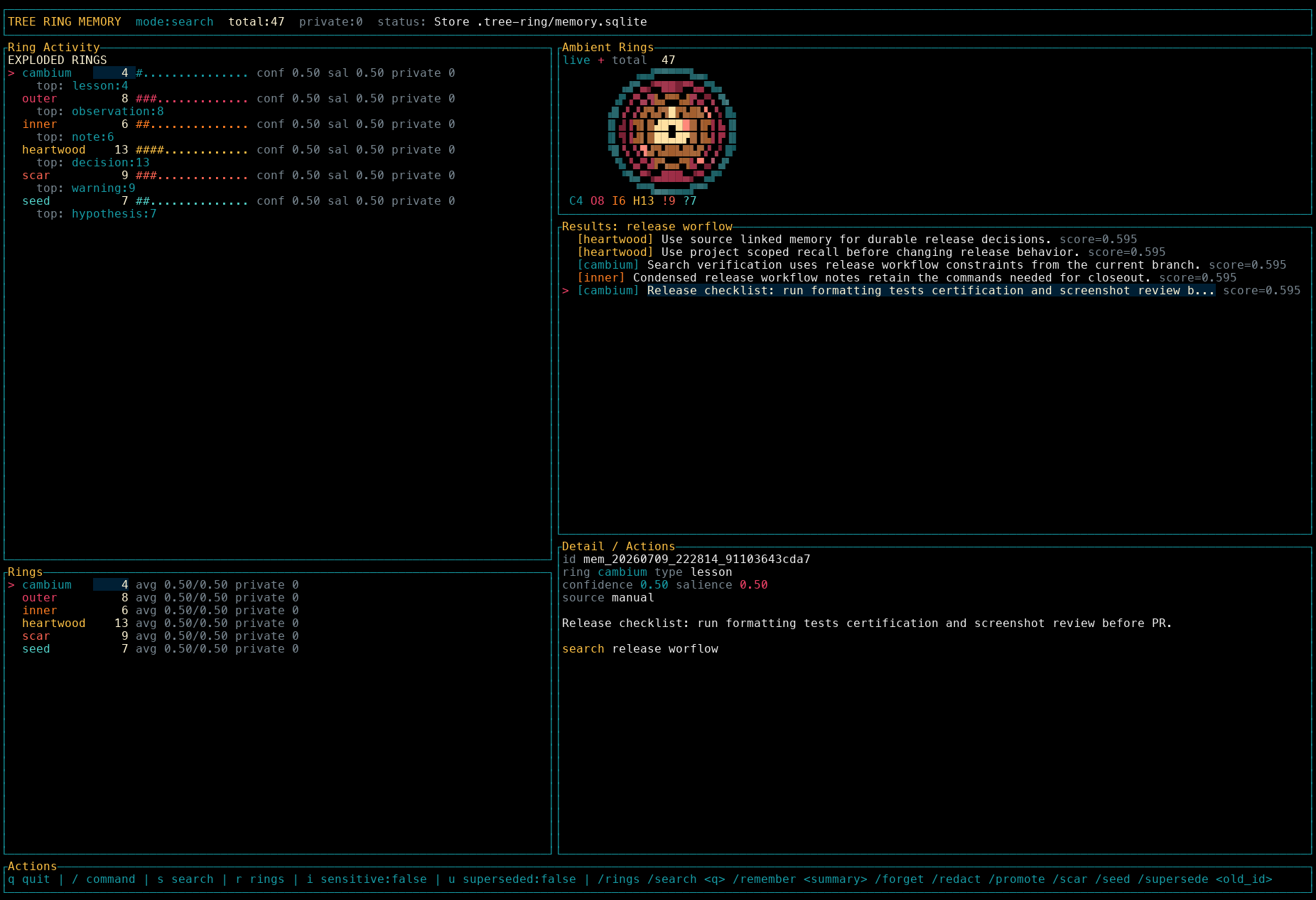The image size is (1316, 900).
Task: Click the salience 0.50 value in Detail
Action: click(x=754, y=585)
